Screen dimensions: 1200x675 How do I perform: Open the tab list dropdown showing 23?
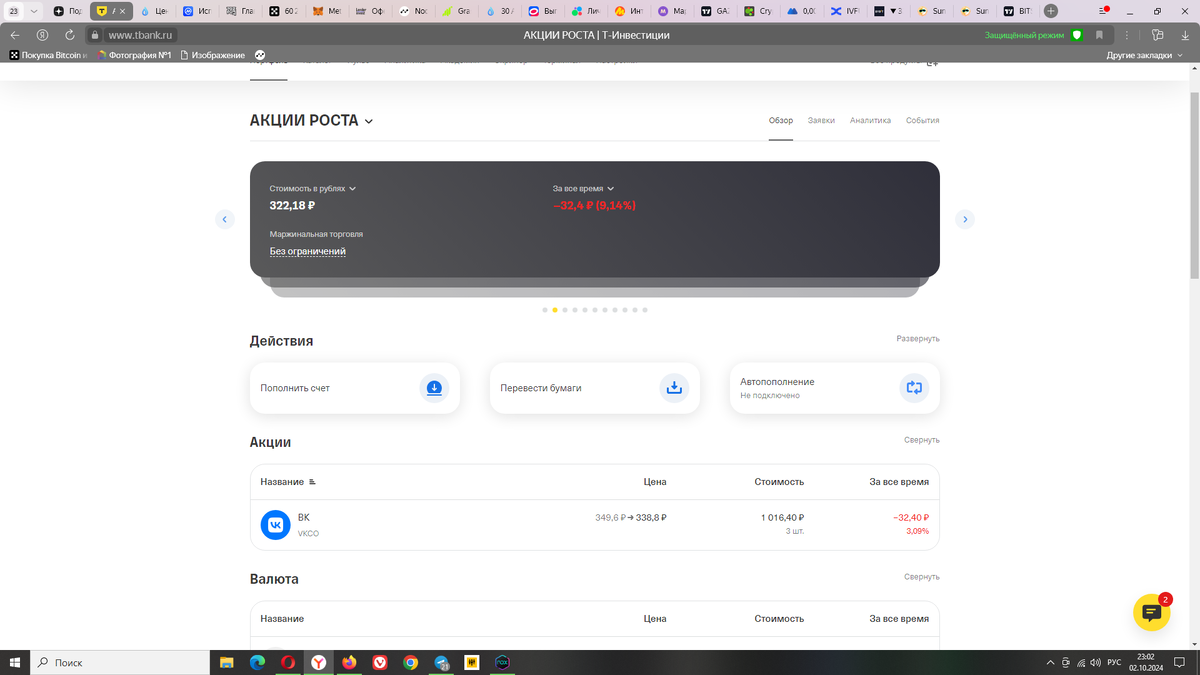pyautogui.click(x=24, y=11)
